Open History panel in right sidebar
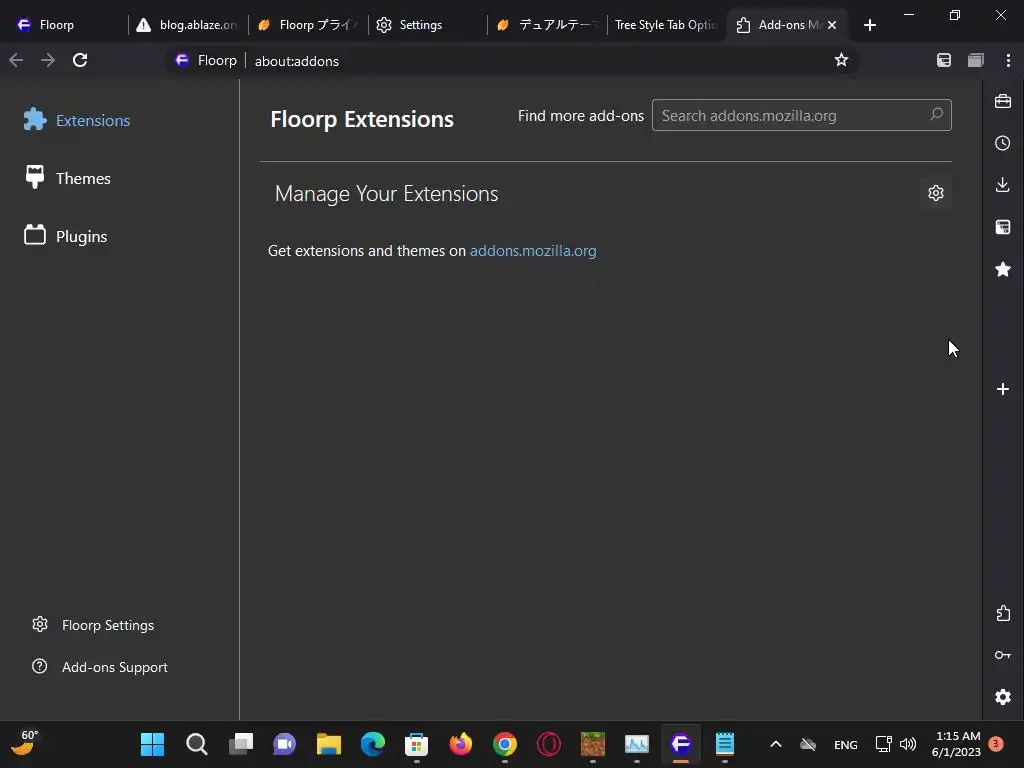The image size is (1024, 768). coord(1003,143)
